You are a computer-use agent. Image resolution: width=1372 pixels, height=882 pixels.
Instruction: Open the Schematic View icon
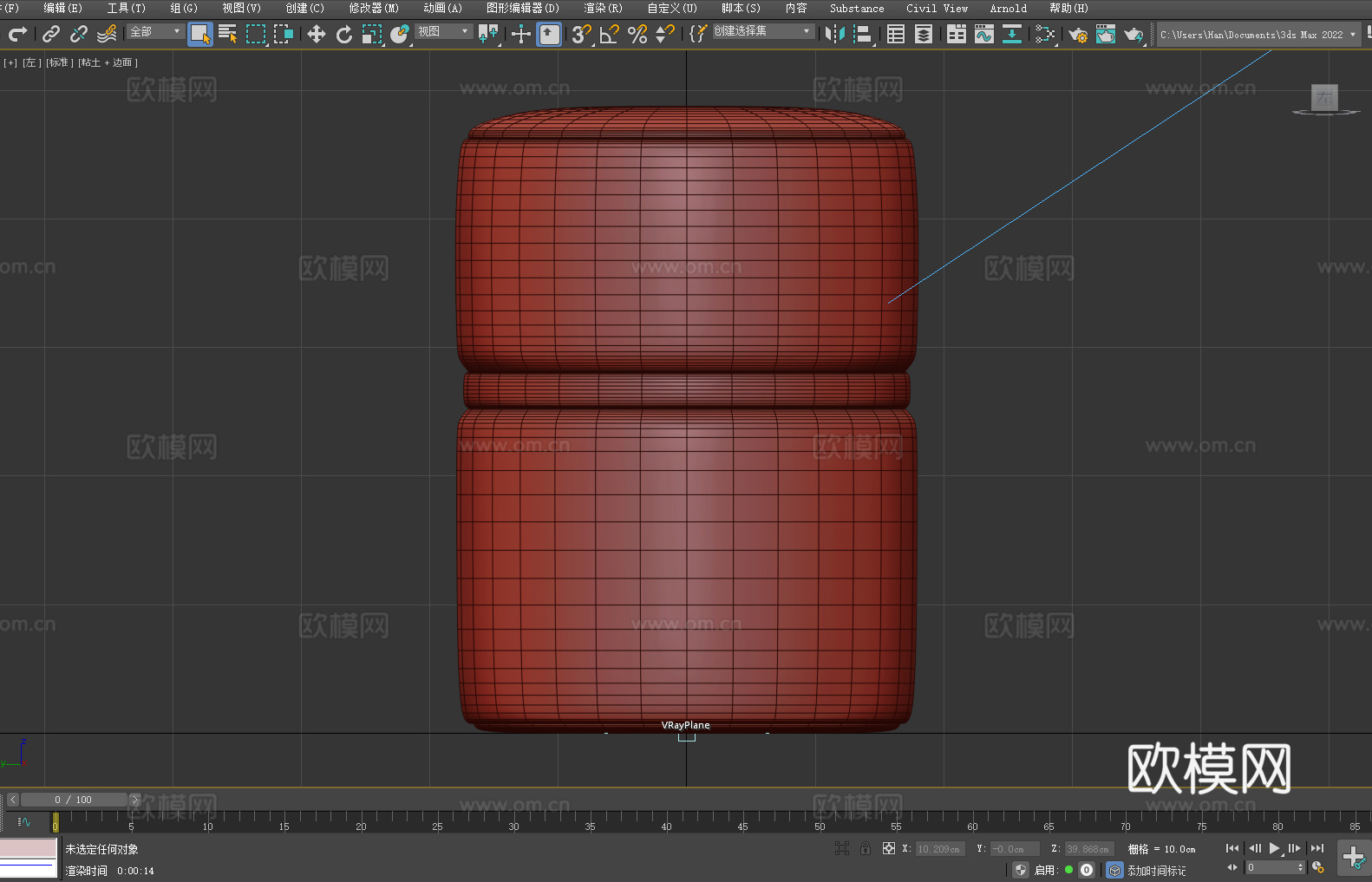1045,34
